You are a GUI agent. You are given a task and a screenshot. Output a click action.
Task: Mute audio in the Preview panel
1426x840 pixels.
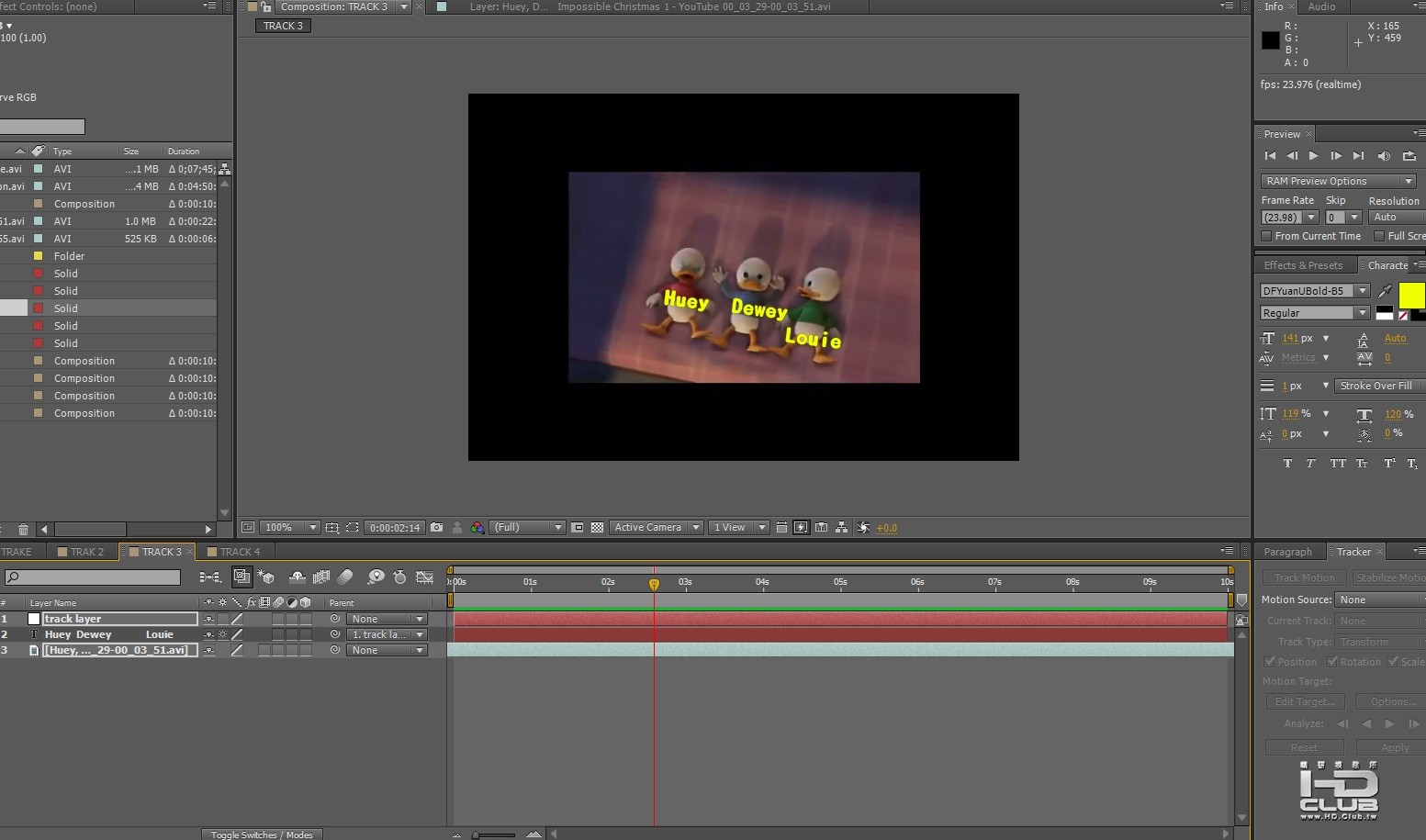coord(1384,156)
